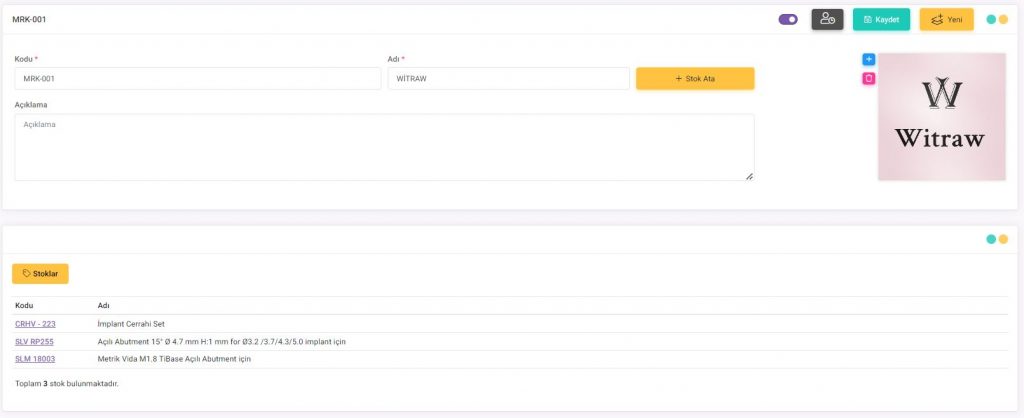Click the Witraw brand logo thumbnail
Viewport: 1024px width, 418px height.
[941, 117]
